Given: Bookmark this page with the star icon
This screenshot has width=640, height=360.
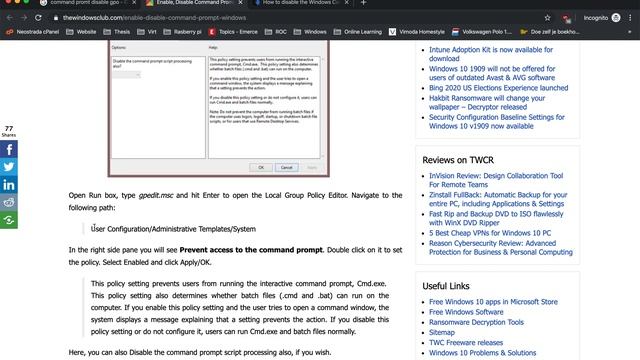Looking at the screenshot, I should click(x=547, y=18).
